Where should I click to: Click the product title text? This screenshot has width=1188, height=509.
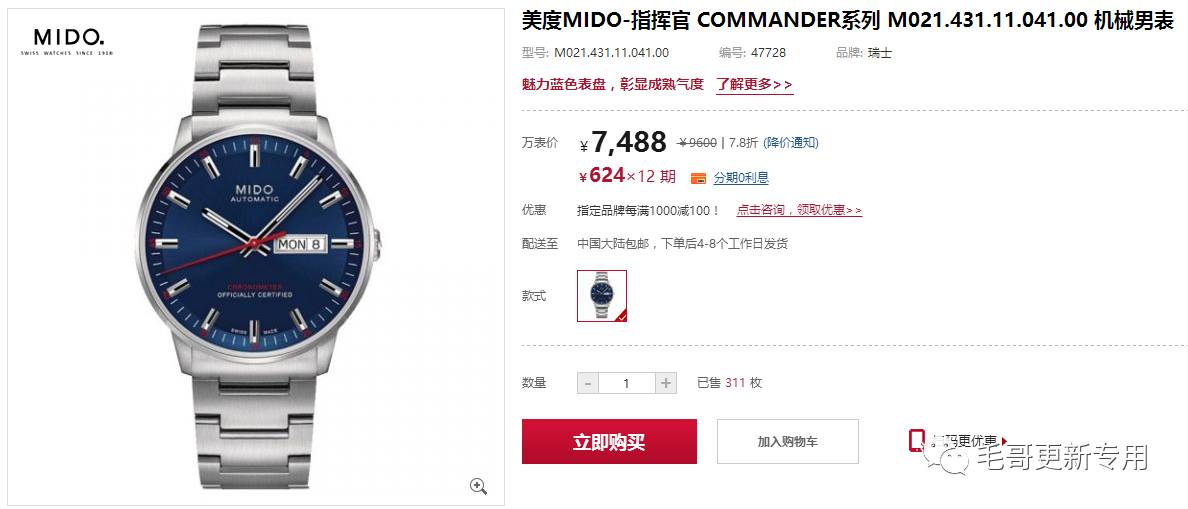click(x=848, y=21)
